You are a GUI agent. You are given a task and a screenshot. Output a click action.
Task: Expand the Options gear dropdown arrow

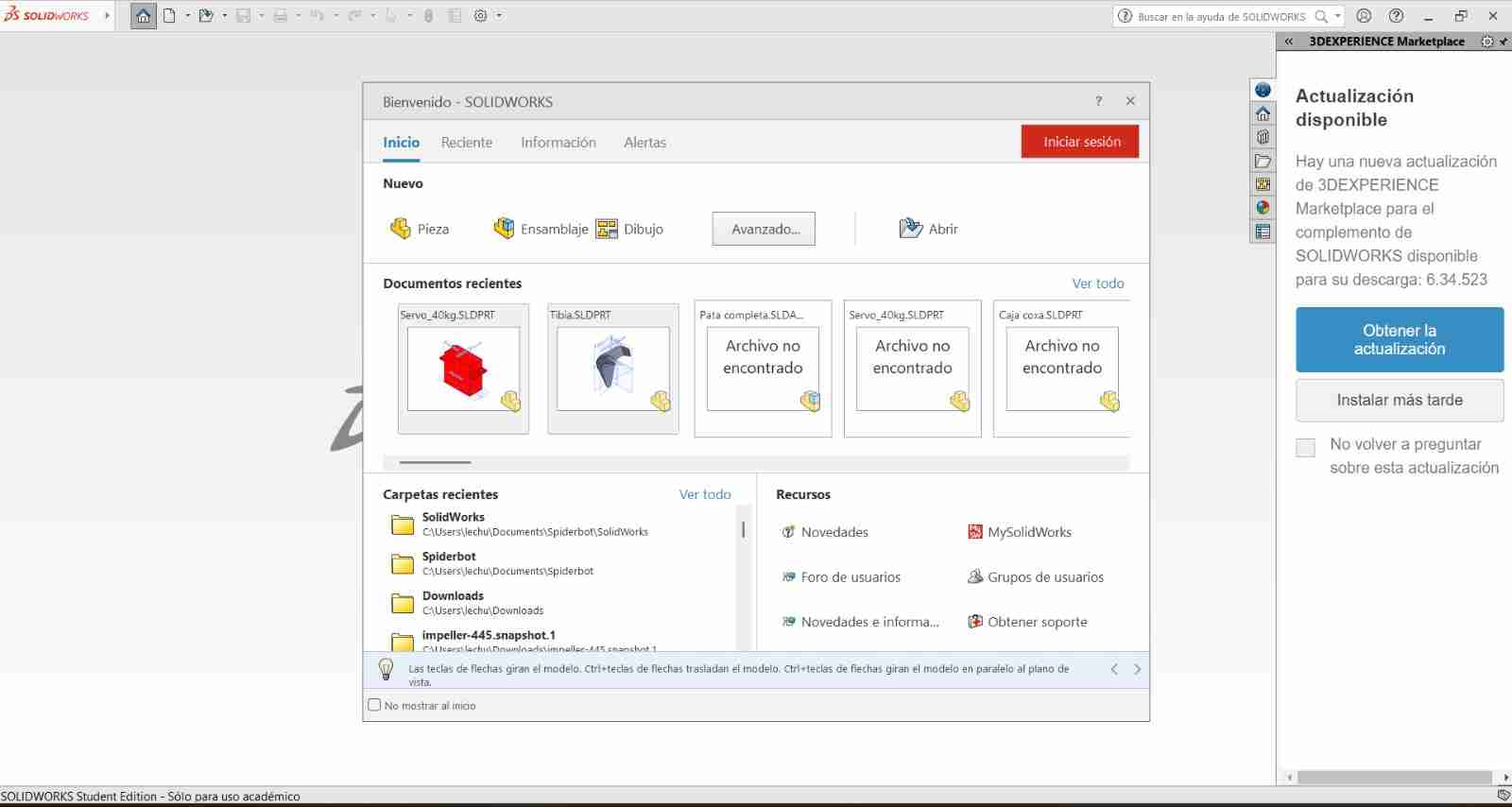click(x=499, y=16)
